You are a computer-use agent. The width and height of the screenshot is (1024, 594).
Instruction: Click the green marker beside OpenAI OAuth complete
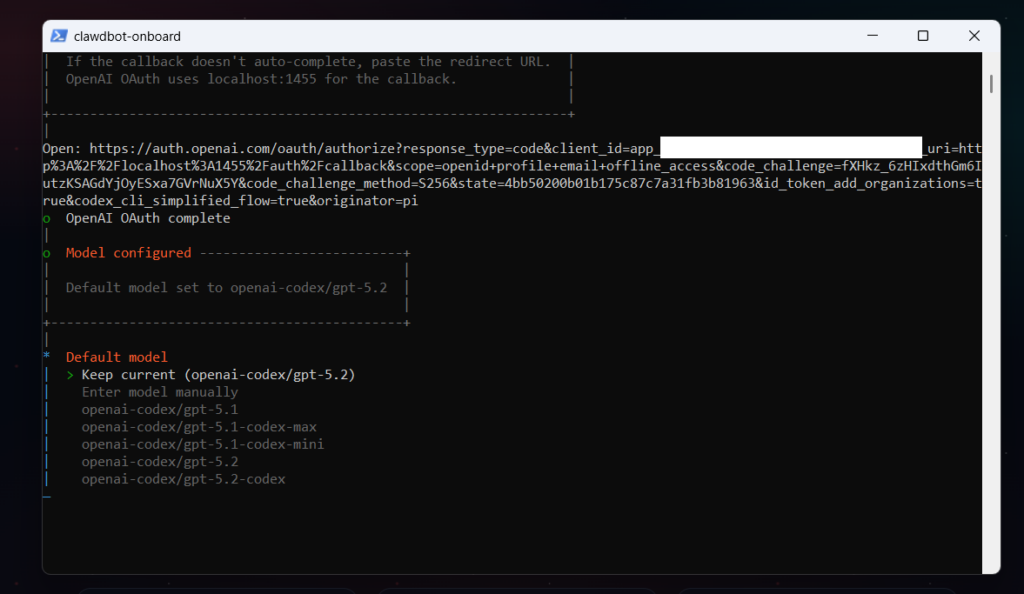(x=47, y=218)
